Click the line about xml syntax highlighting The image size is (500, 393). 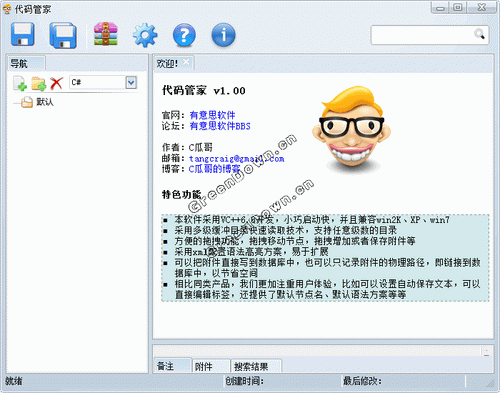pos(251,252)
